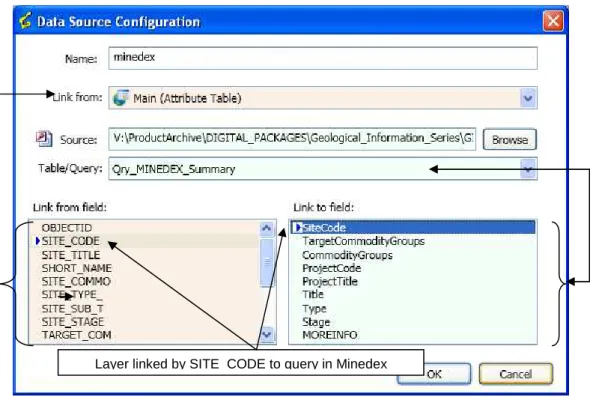Image resolution: width=593 pixels, height=397 pixels.
Task: Click the Access database icon beside Source
Action: 44,139
